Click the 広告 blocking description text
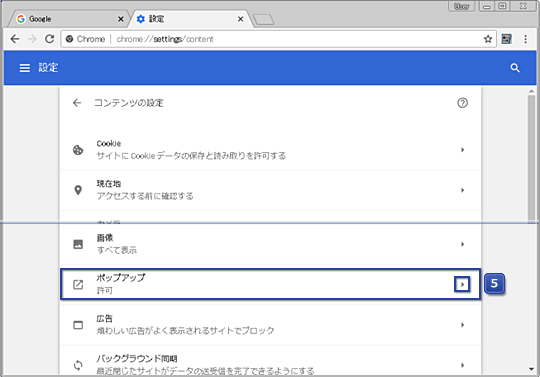The height and width of the screenshot is (377, 540). (185, 331)
